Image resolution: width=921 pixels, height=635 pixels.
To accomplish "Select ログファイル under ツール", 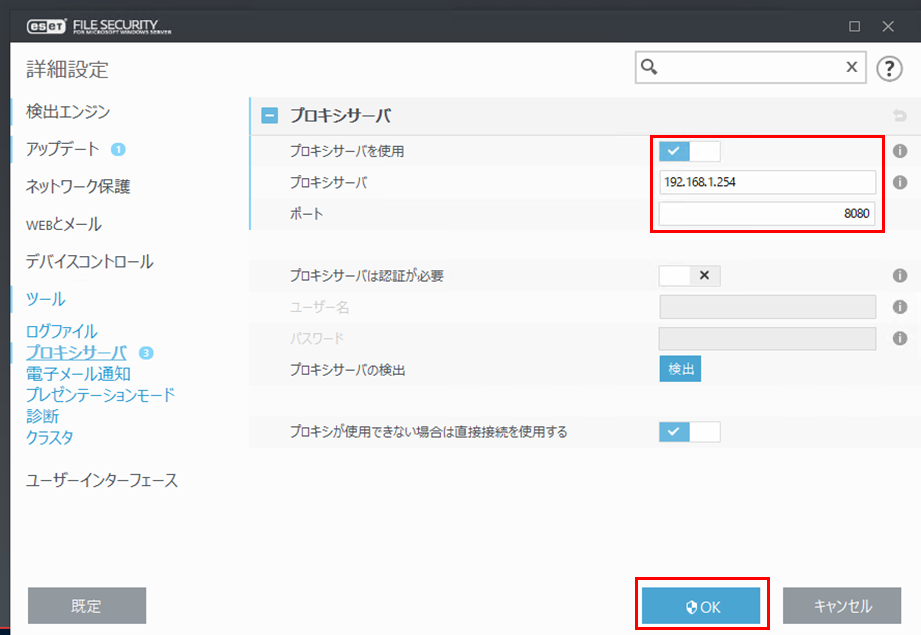I will click(62, 331).
